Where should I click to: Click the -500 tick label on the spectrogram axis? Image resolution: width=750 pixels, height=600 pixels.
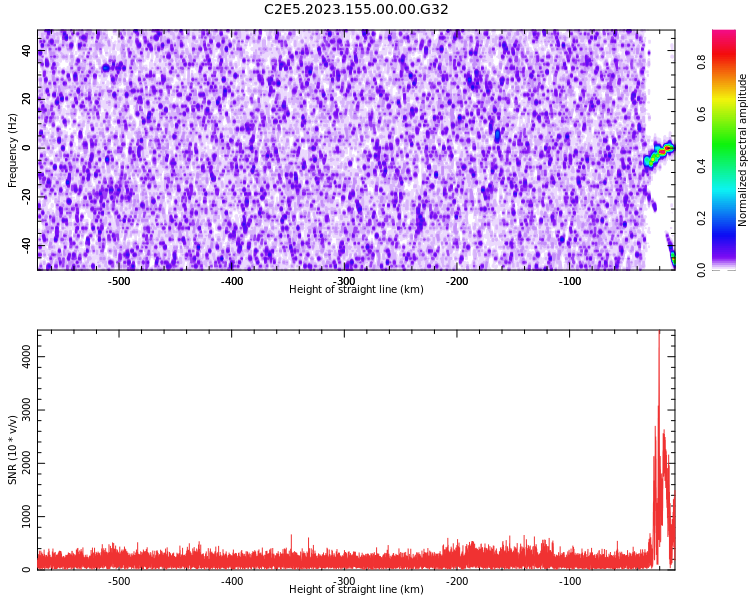point(119,281)
